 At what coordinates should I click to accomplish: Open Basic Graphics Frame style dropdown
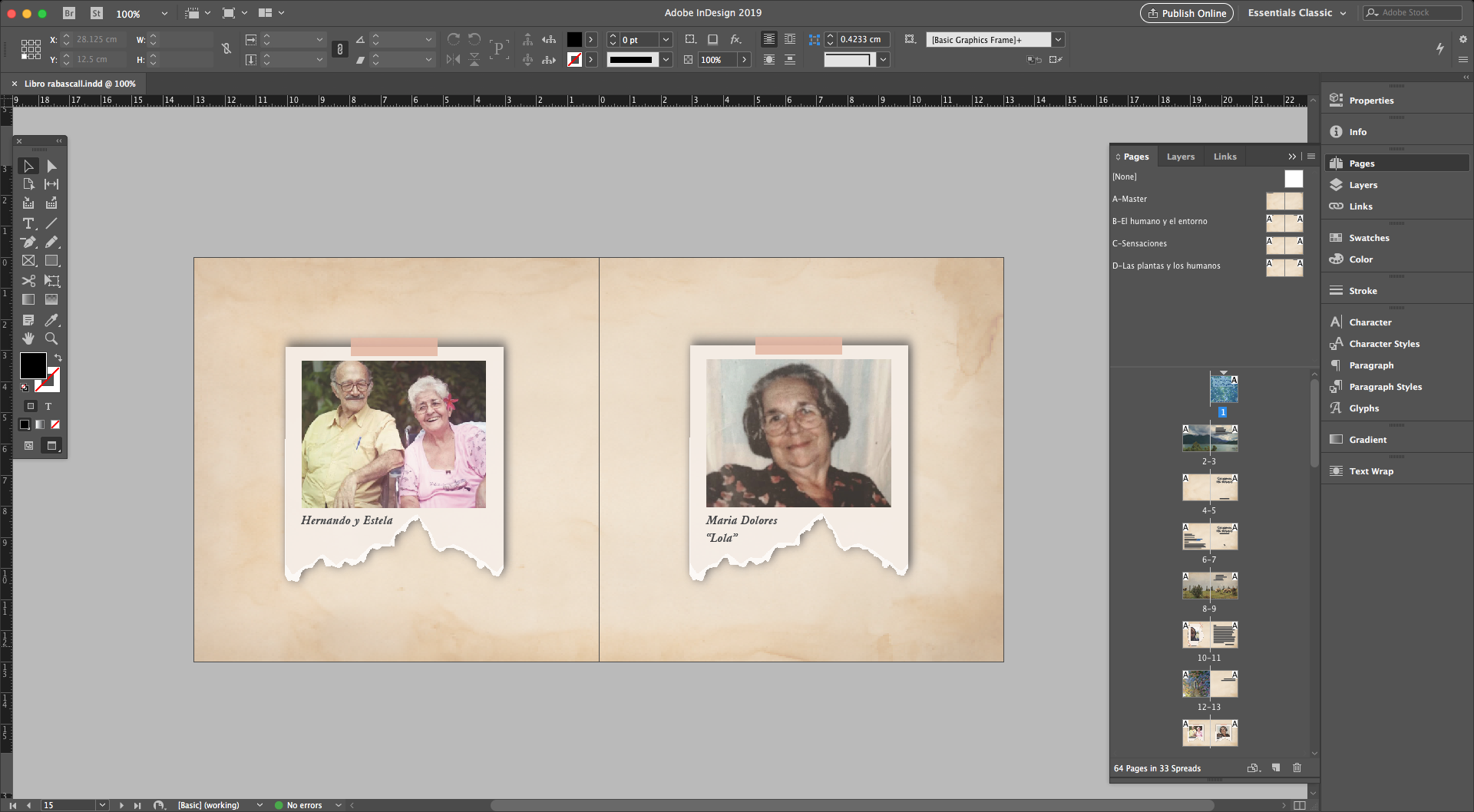click(x=1059, y=39)
